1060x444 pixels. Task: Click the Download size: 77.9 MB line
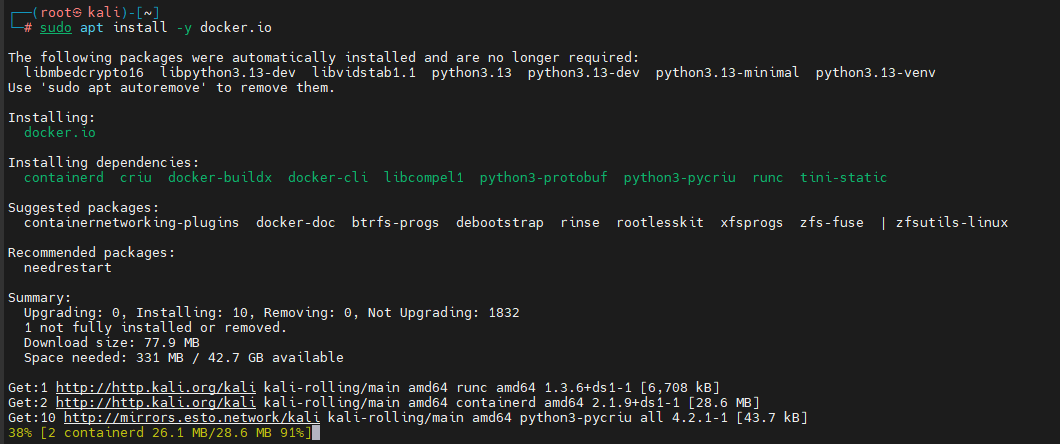[x=112, y=343]
